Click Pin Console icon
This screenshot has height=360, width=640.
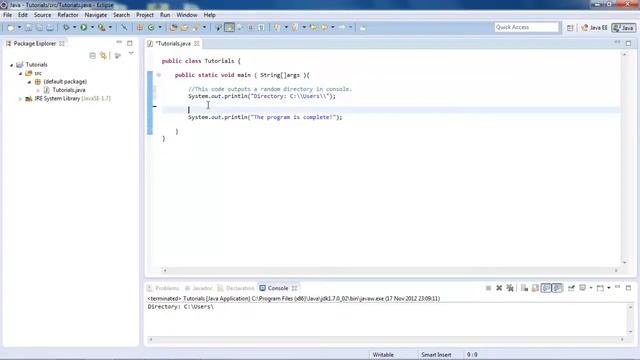coord(571,288)
